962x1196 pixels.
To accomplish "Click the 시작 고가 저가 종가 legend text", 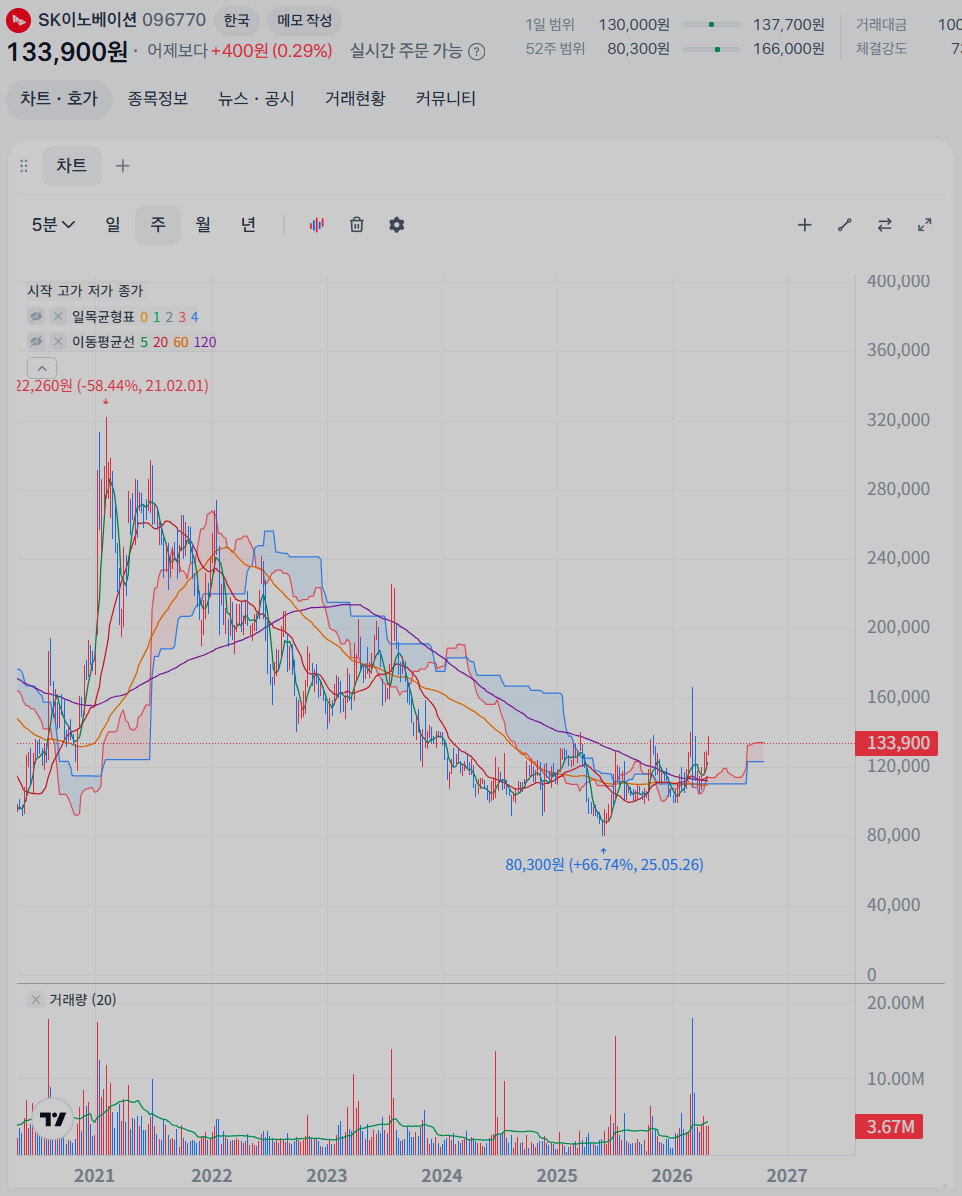I will tap(85, 291).
